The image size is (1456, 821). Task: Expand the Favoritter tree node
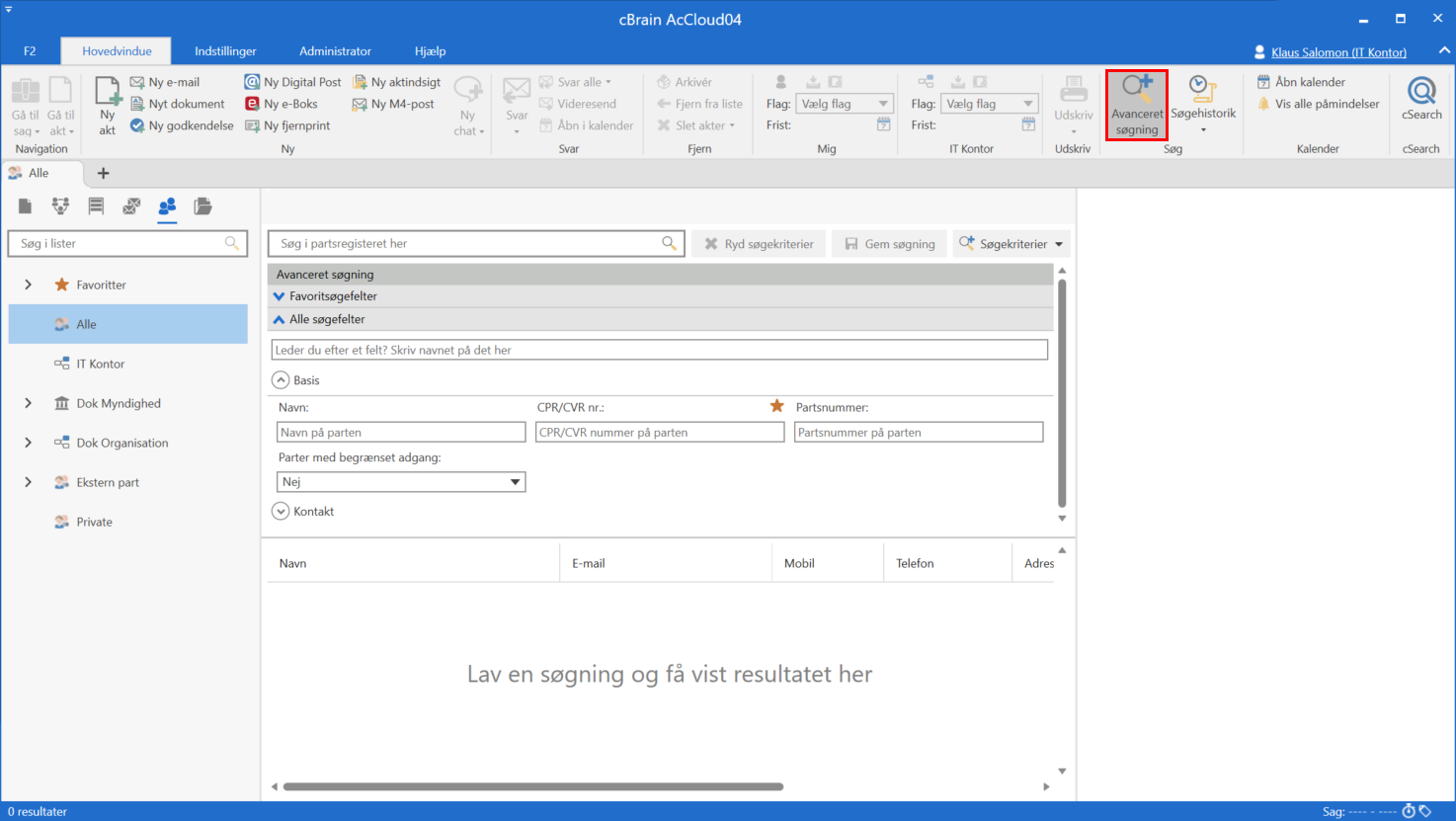coord(29,285)
